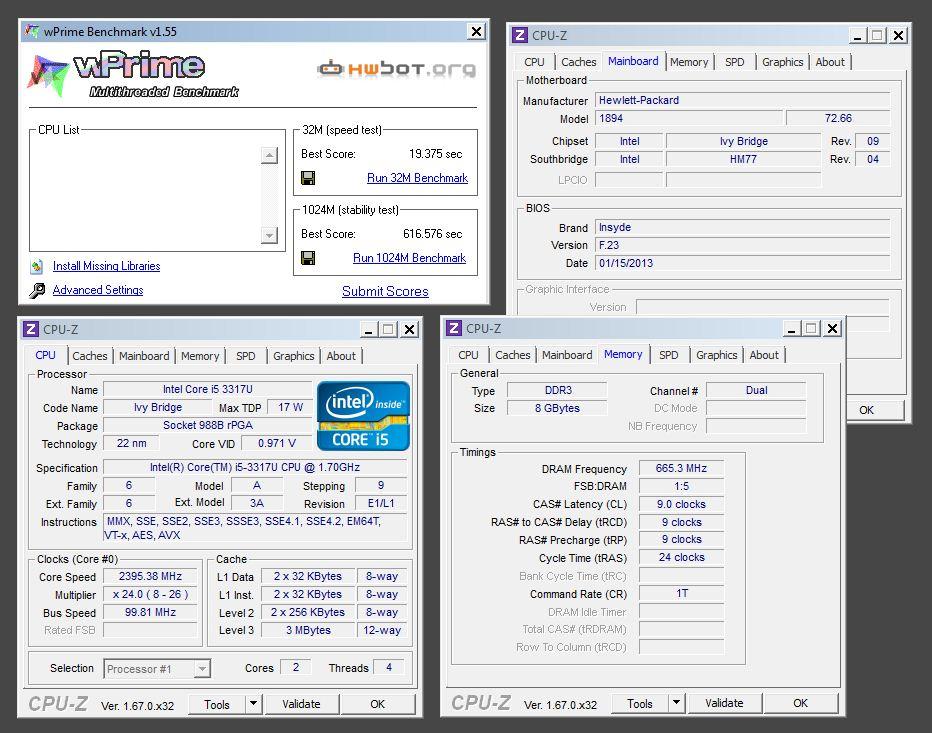Open the Graphics tab in the CPU window
This screenshot has height=733, width=932.
[294, 356]
